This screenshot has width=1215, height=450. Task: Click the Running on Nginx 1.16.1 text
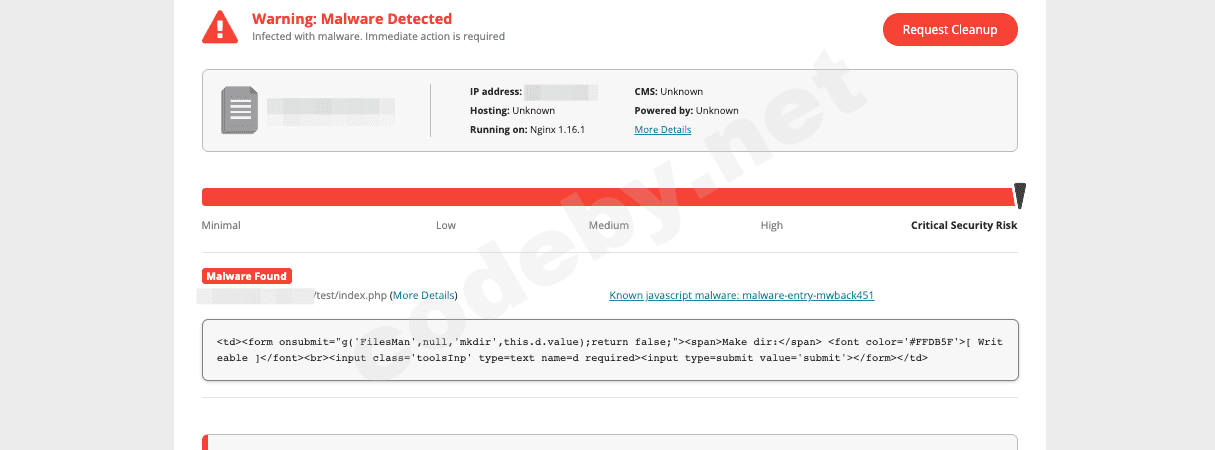point(527,130)
